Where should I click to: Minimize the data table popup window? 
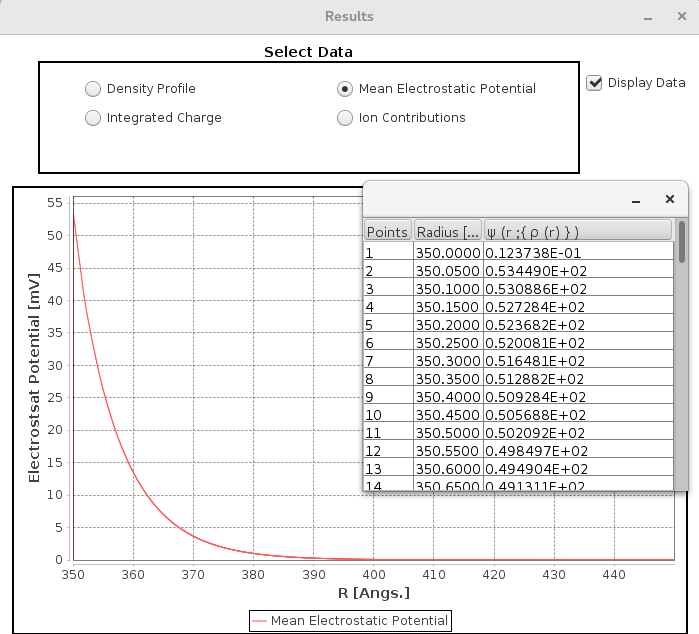(x=635, y=200)
